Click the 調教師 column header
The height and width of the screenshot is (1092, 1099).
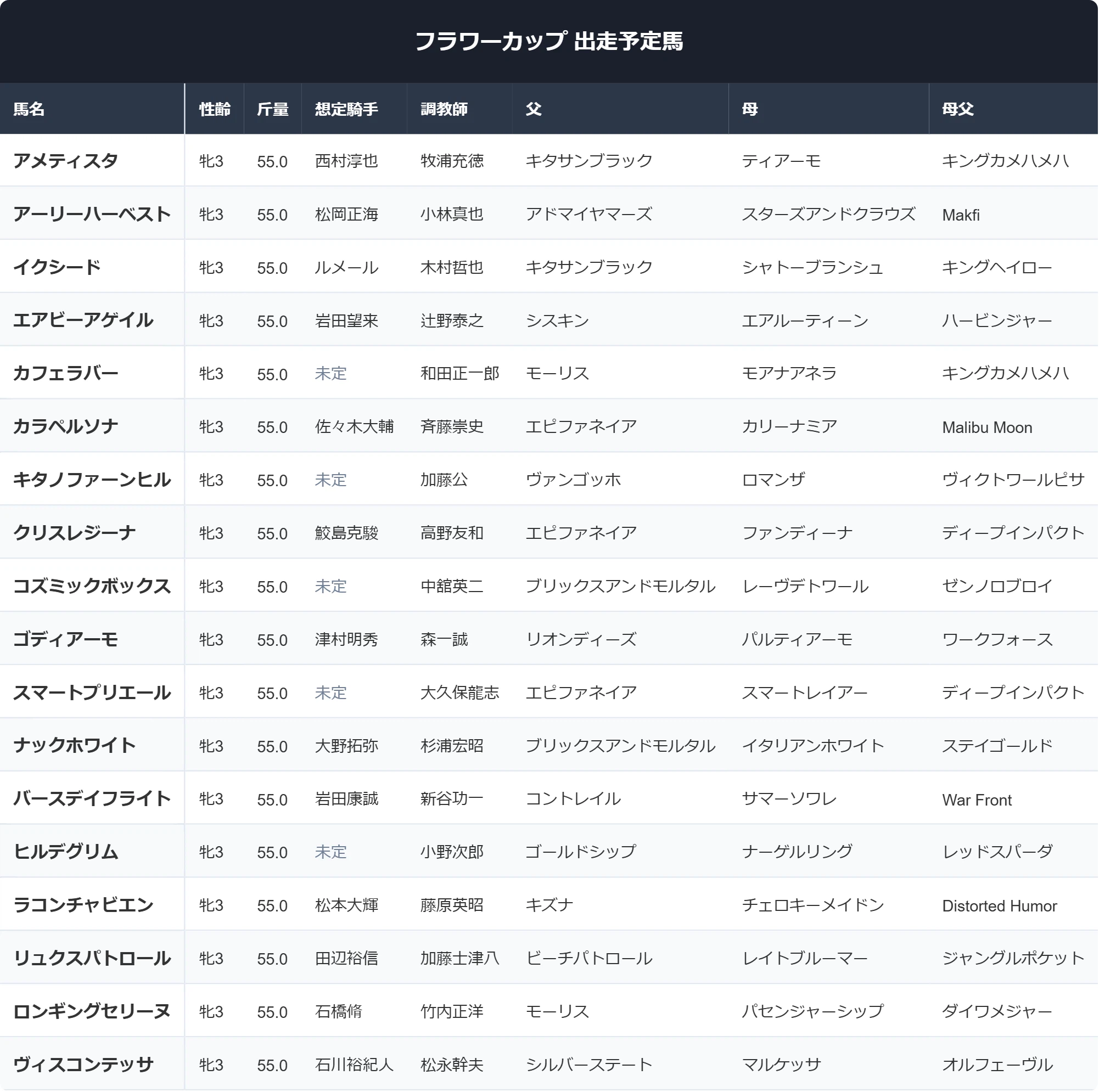click(x=444, y=109)
